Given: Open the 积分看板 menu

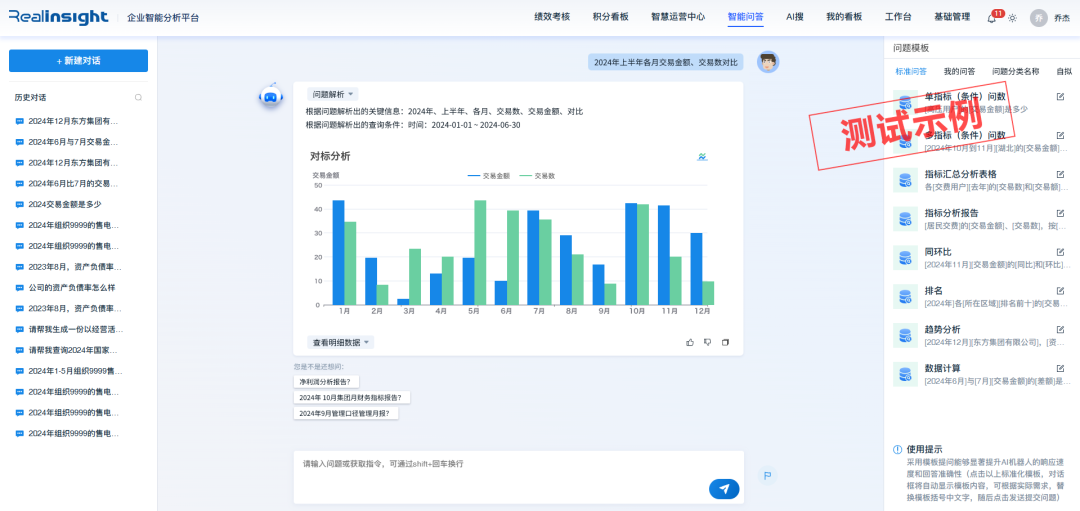Looking at the screenshot, I should pyautogui.click(x=610, y=17).
